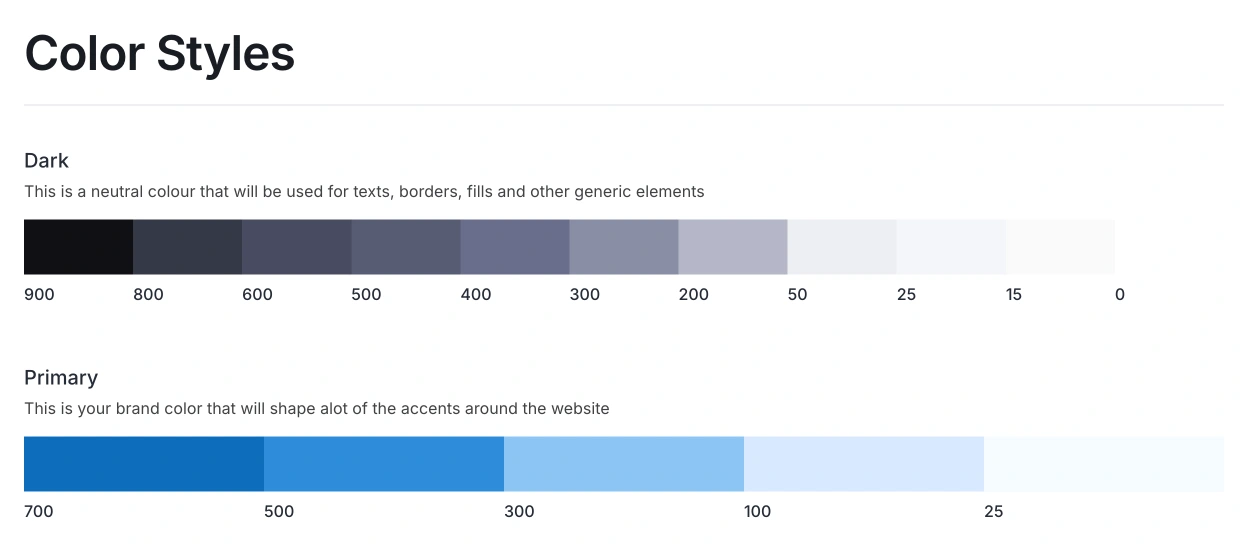Click the Dark 800 swatch
The width and height of the screenshot is (1248, 547).
tap(187, 247)
